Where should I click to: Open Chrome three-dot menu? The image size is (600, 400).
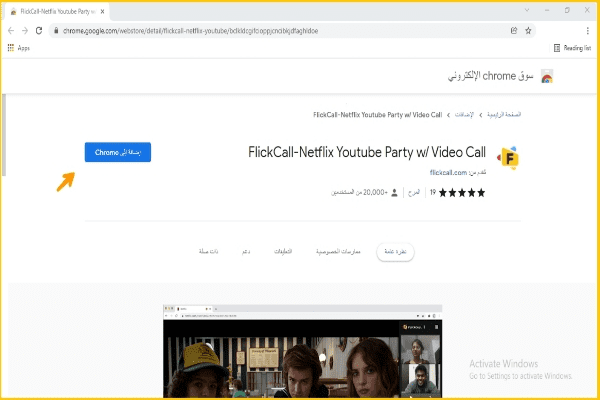(587, 31)
